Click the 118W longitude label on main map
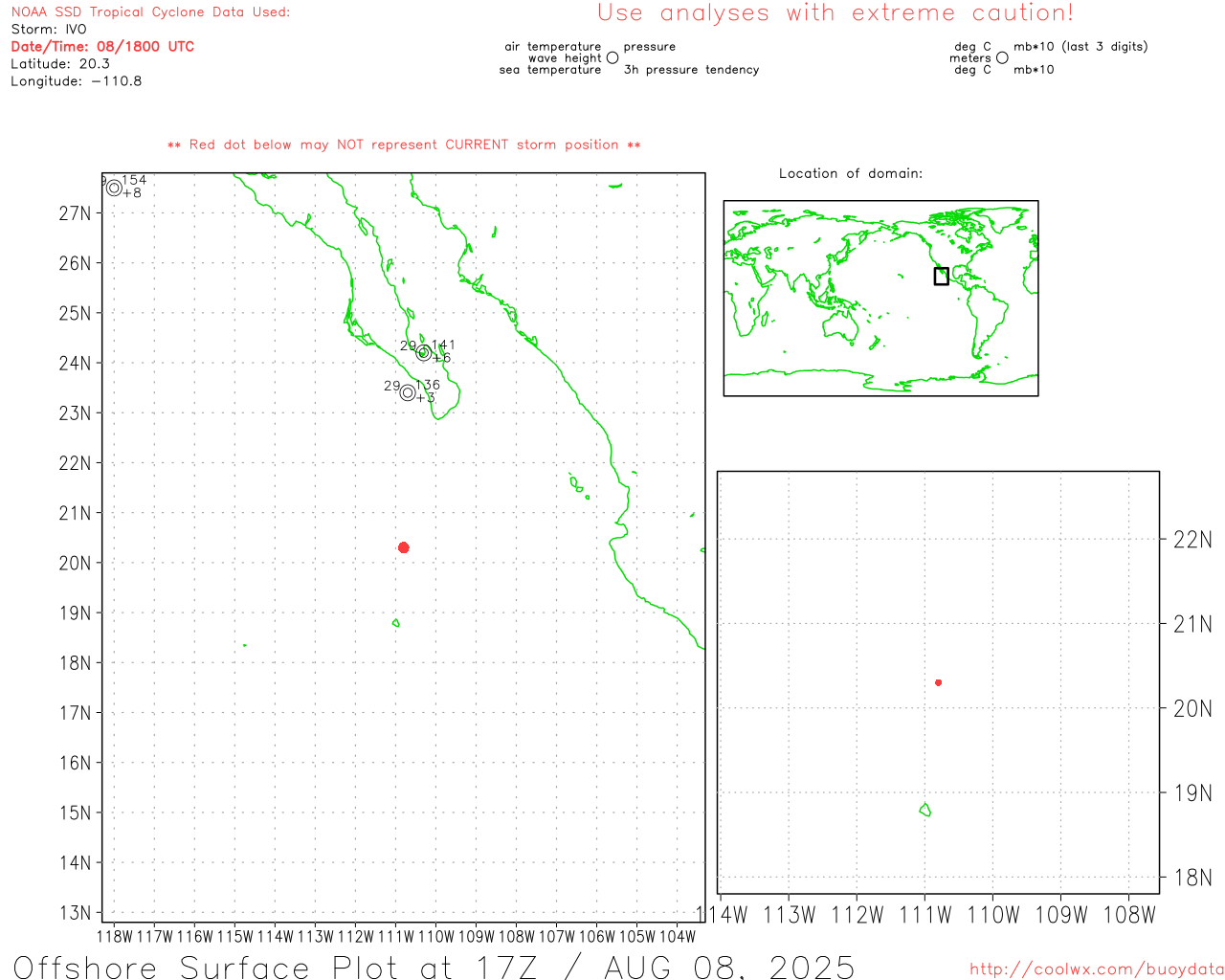Image resolution: width=1225 pixels, height=980 pixels. point(115,936)
